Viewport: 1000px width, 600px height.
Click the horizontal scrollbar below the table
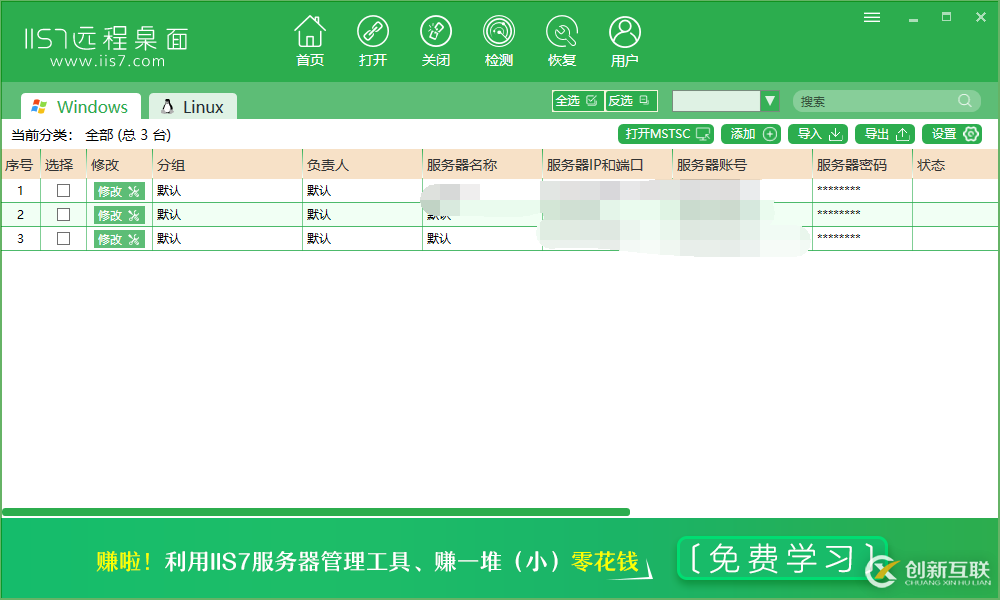(315, 512)
